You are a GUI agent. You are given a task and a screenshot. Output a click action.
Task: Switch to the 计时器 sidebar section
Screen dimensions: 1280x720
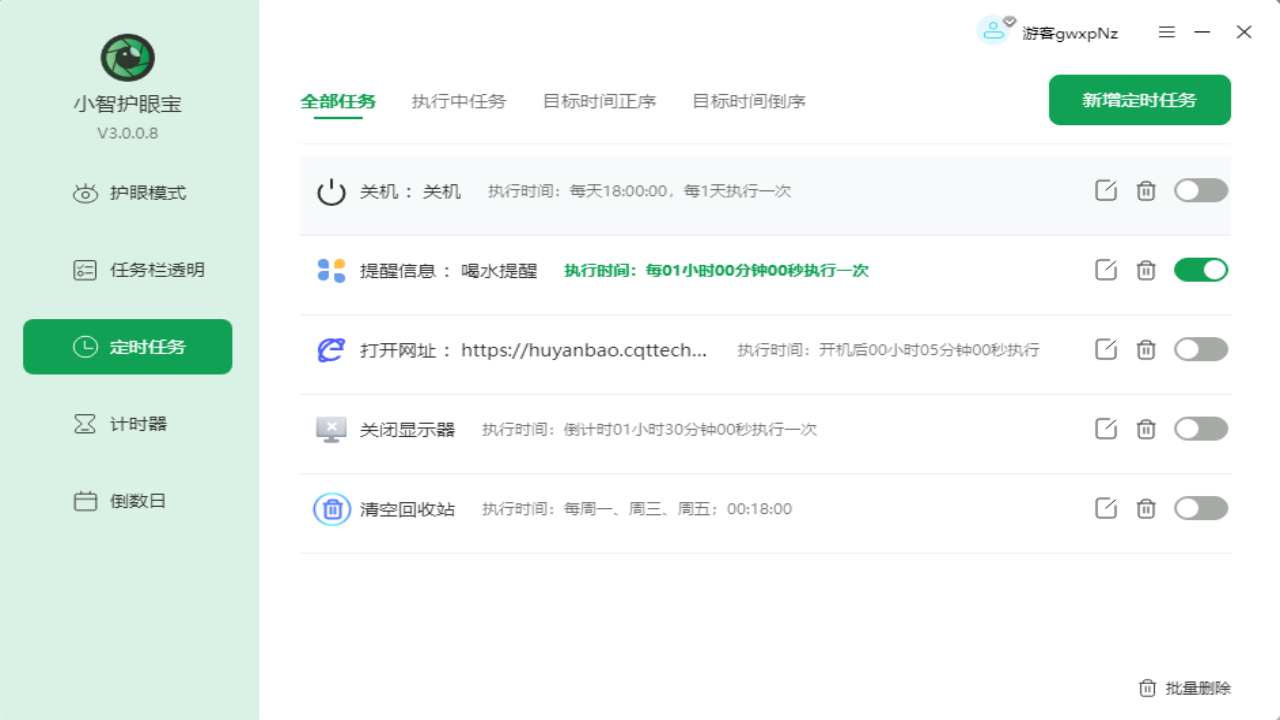[x=127, y=423]
